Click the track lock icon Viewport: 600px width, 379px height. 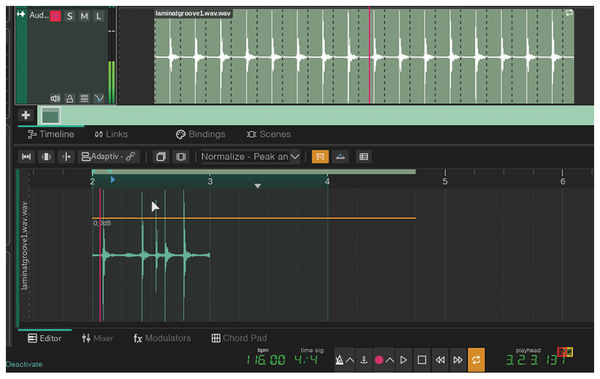(x=70, y=99)
